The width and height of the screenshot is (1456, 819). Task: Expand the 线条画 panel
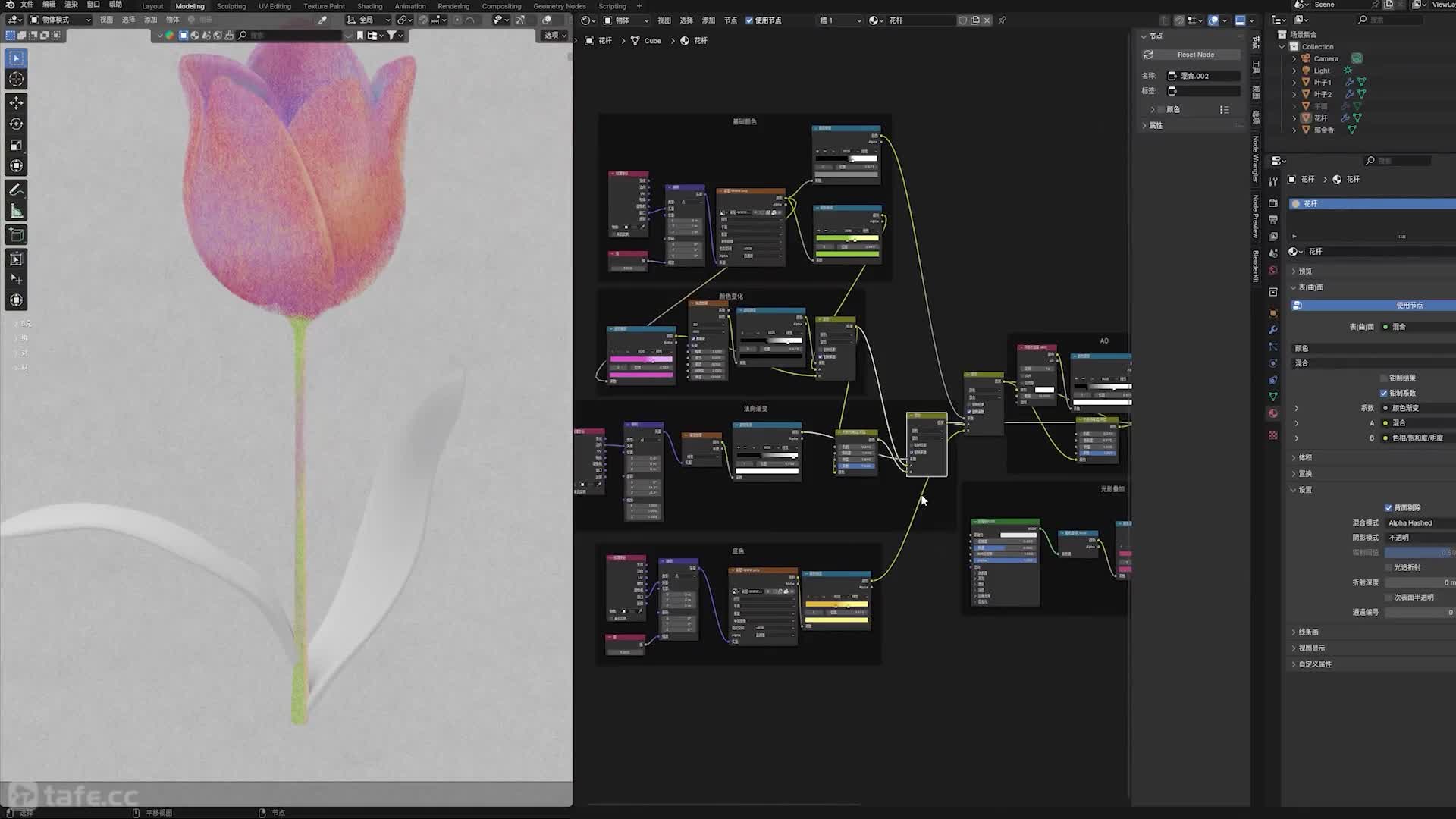click(x=1294, y=632)
